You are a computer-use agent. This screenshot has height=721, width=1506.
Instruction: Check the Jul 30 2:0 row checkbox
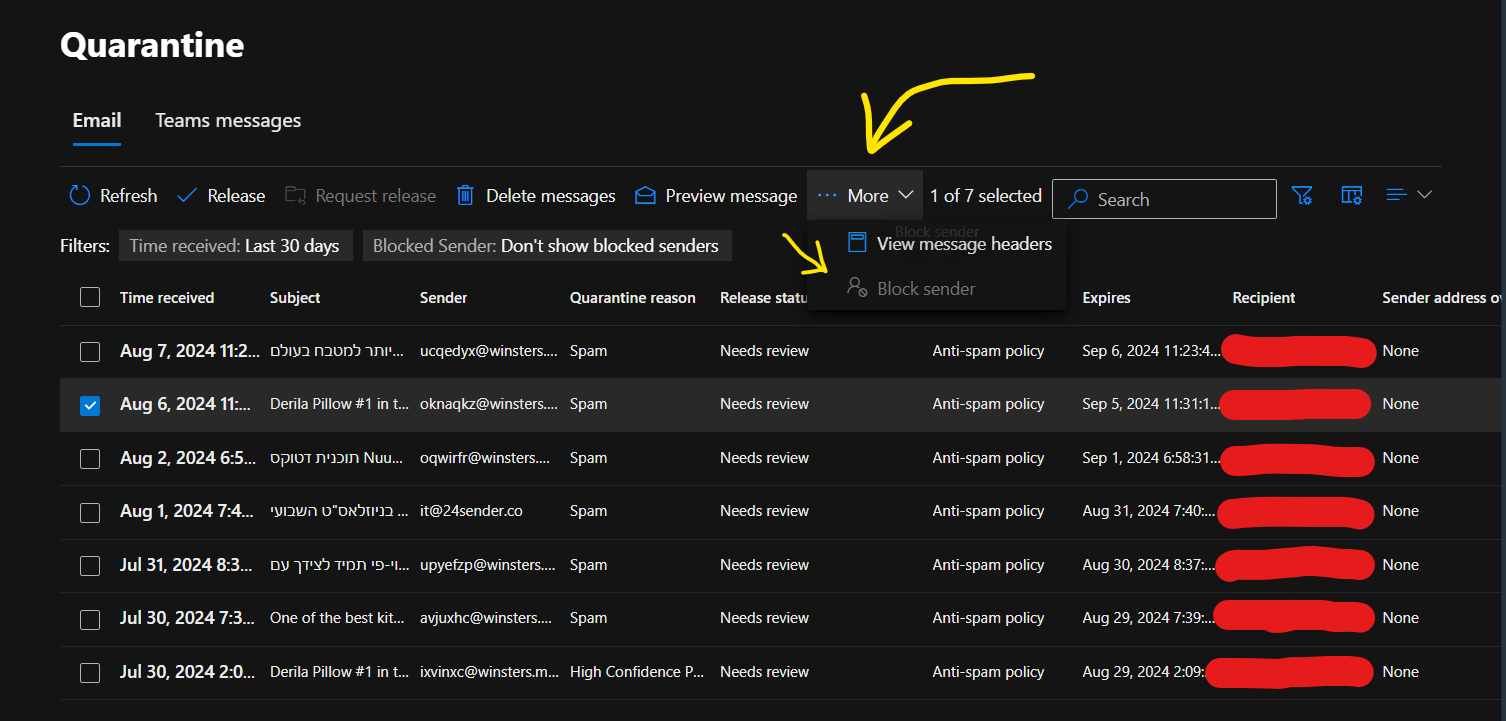pyautogui.click(x=90, y=672)
